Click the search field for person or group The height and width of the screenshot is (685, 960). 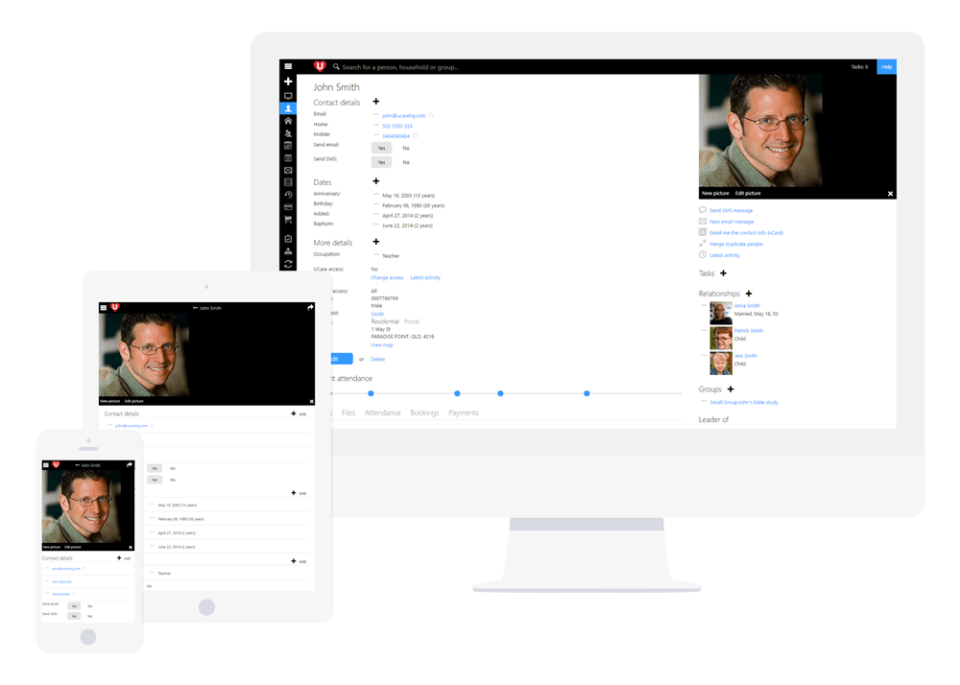[400, 67]
